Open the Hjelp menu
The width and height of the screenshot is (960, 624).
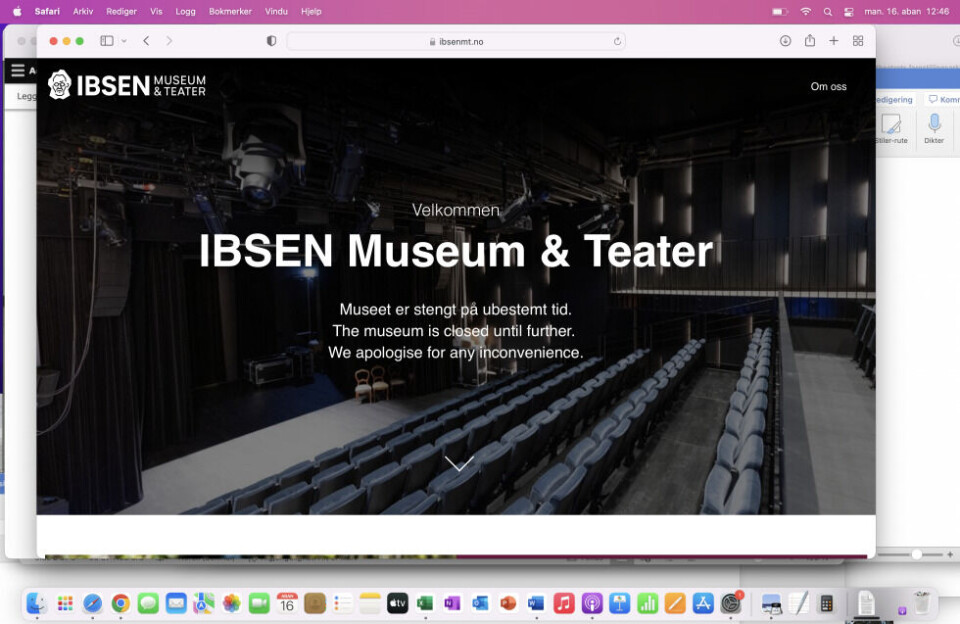[x=311, y=11]
